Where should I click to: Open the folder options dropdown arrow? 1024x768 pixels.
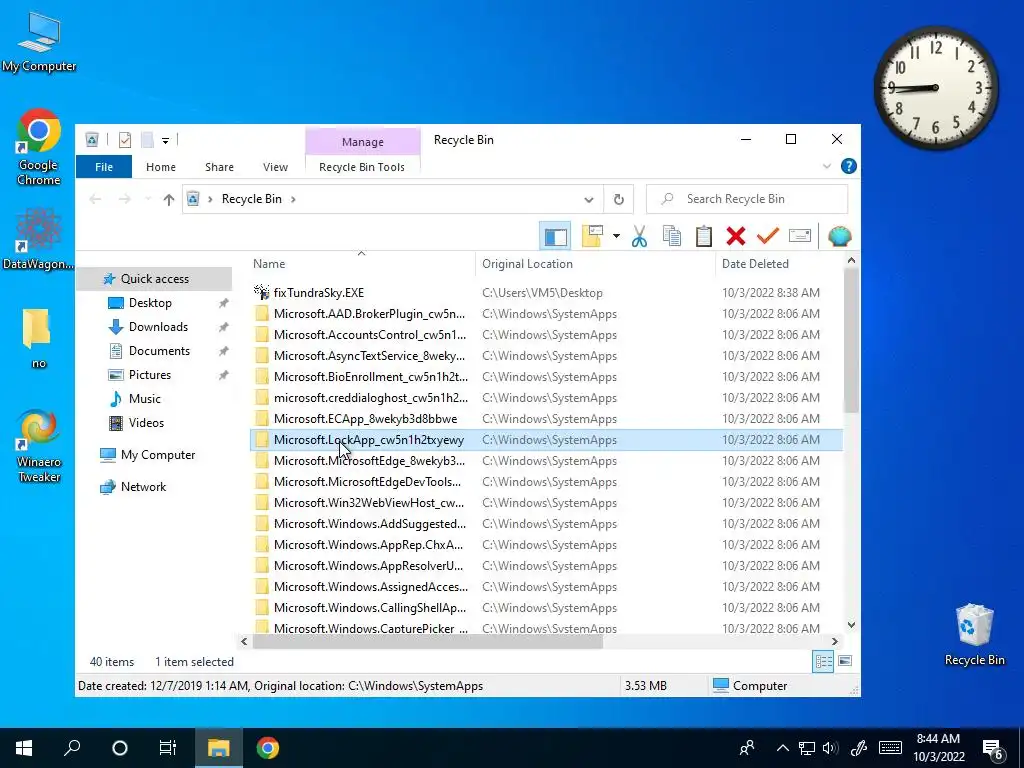616,236
